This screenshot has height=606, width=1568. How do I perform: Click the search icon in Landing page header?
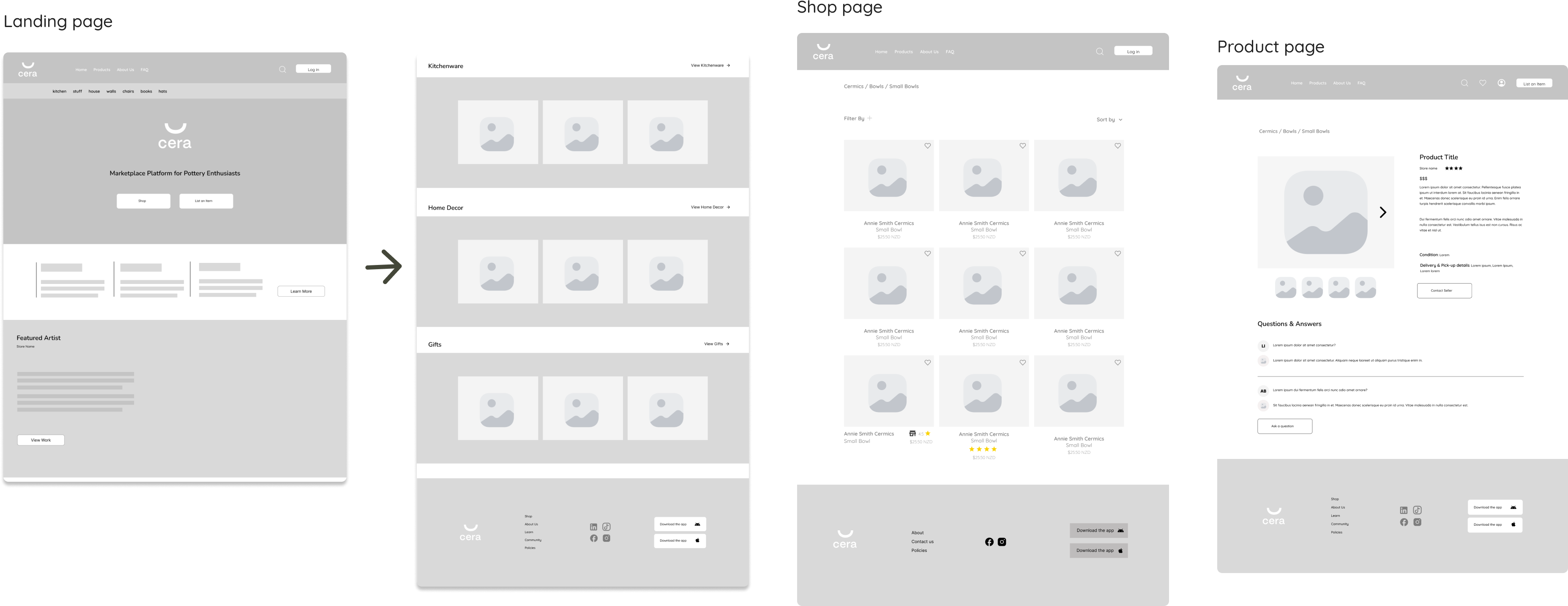[282, 69]
